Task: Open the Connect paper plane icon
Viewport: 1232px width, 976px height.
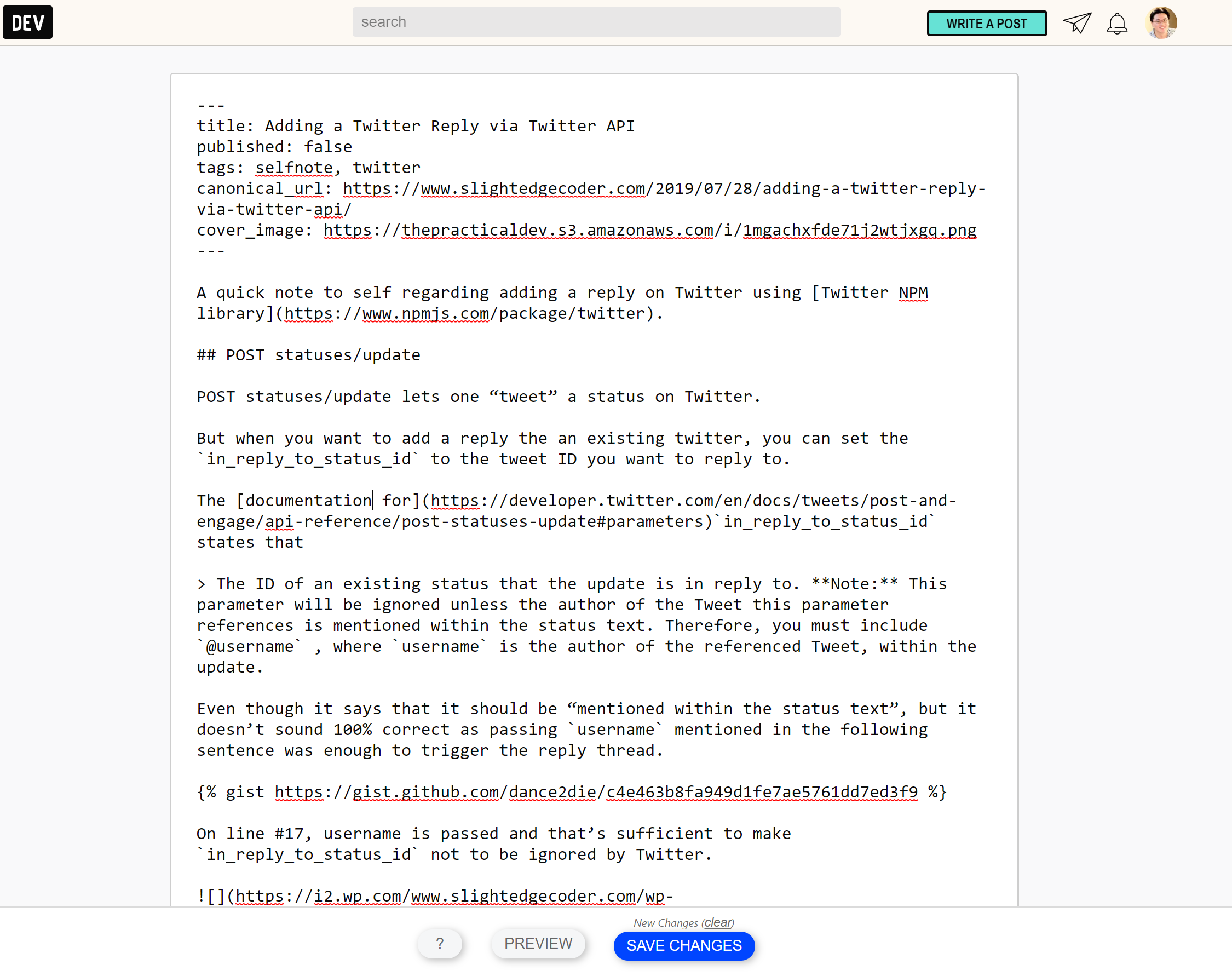Action: tap(1076, 23)
